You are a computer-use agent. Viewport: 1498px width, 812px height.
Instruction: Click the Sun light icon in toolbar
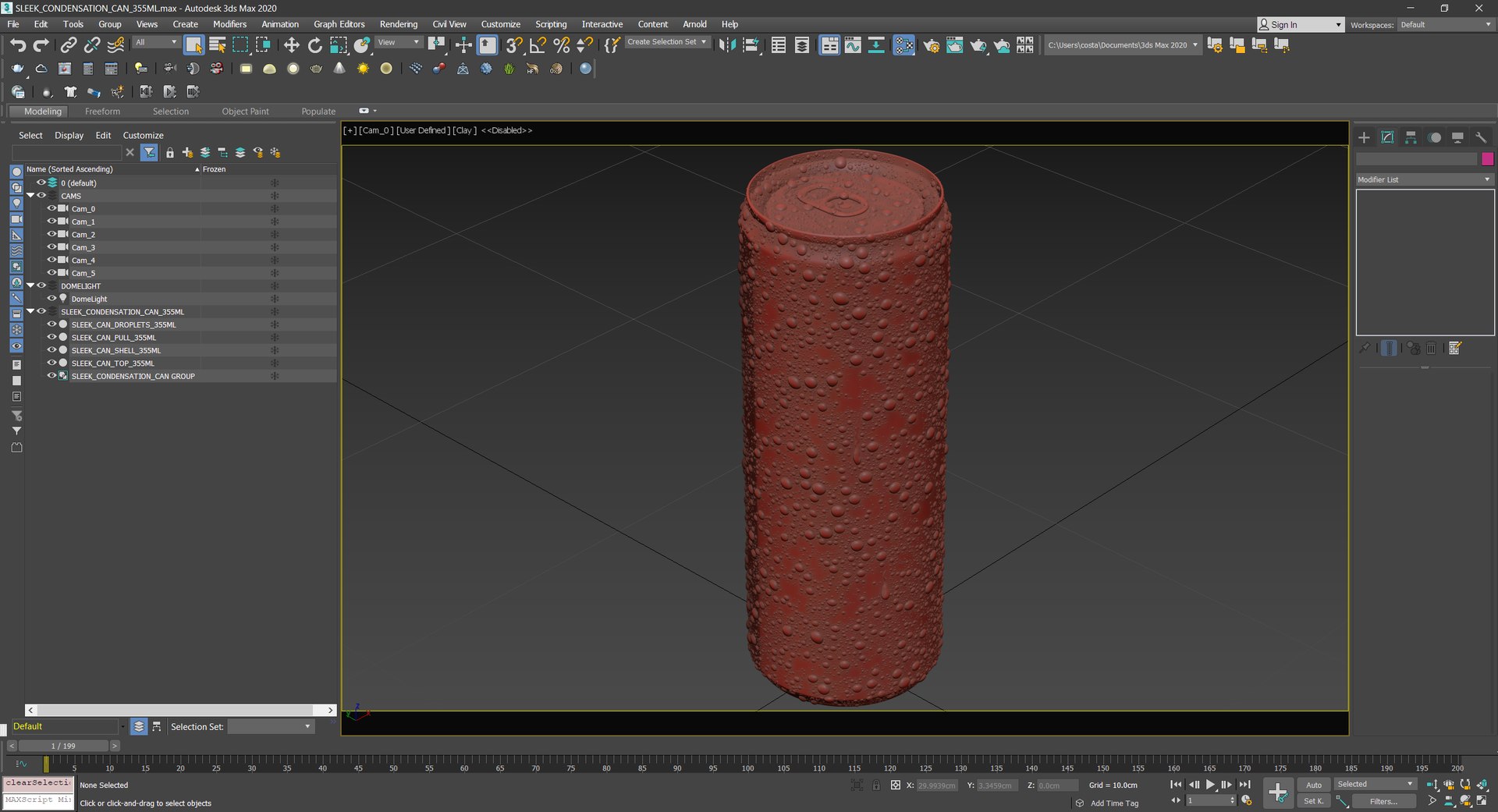tap(363, 69)
